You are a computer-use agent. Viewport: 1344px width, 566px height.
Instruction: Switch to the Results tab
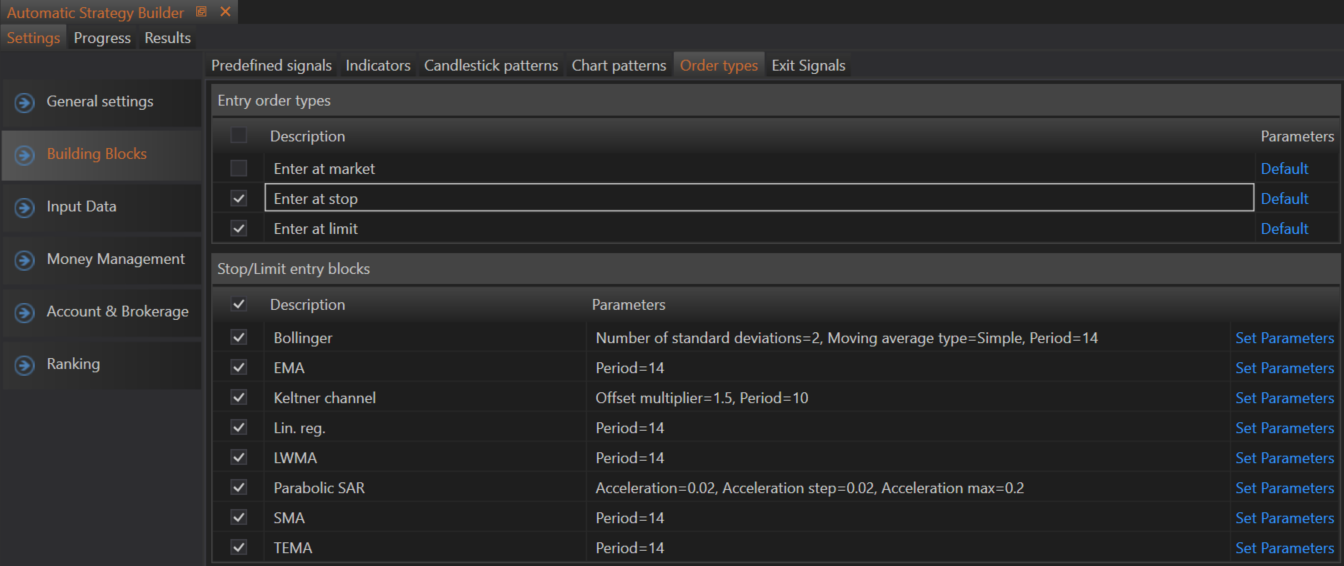[167, 38]
